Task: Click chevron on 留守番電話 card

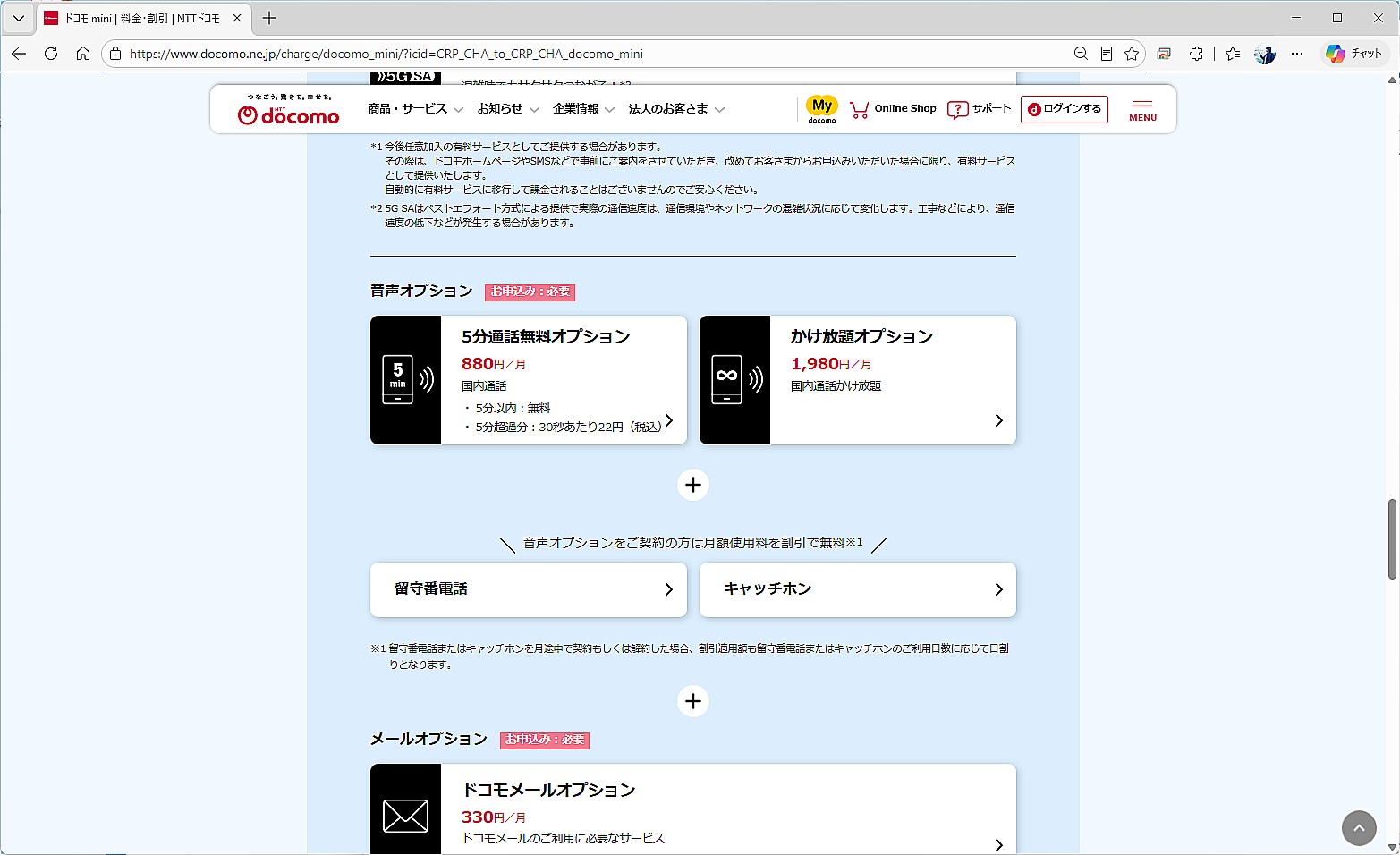Action: tap(668, 589)
